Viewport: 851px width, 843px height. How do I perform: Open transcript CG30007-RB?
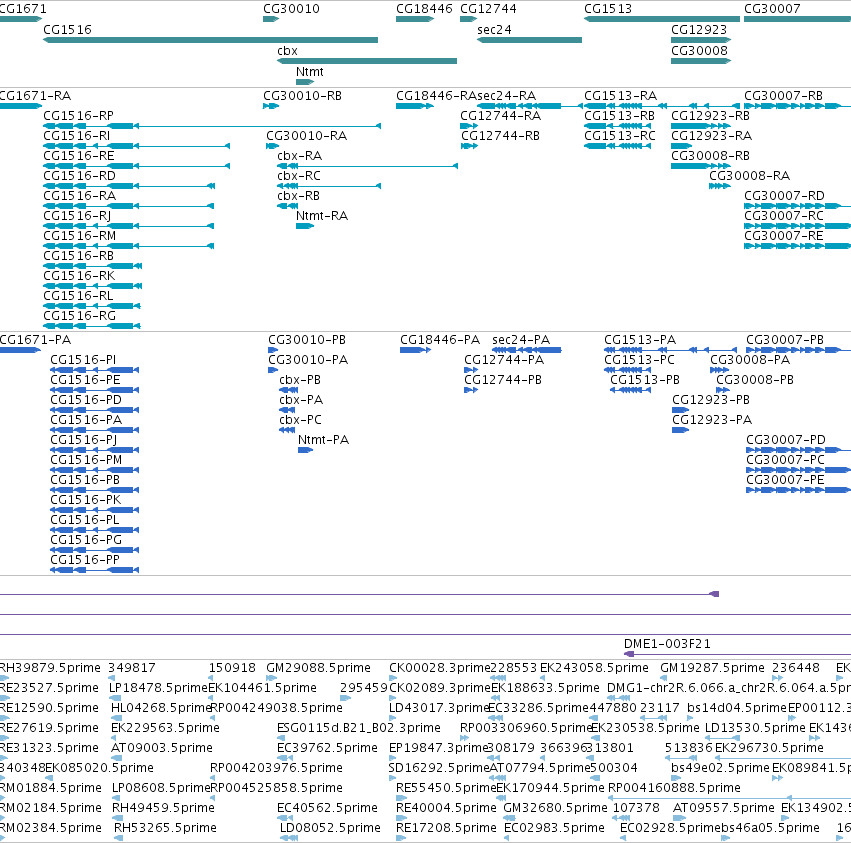[783, 96]
